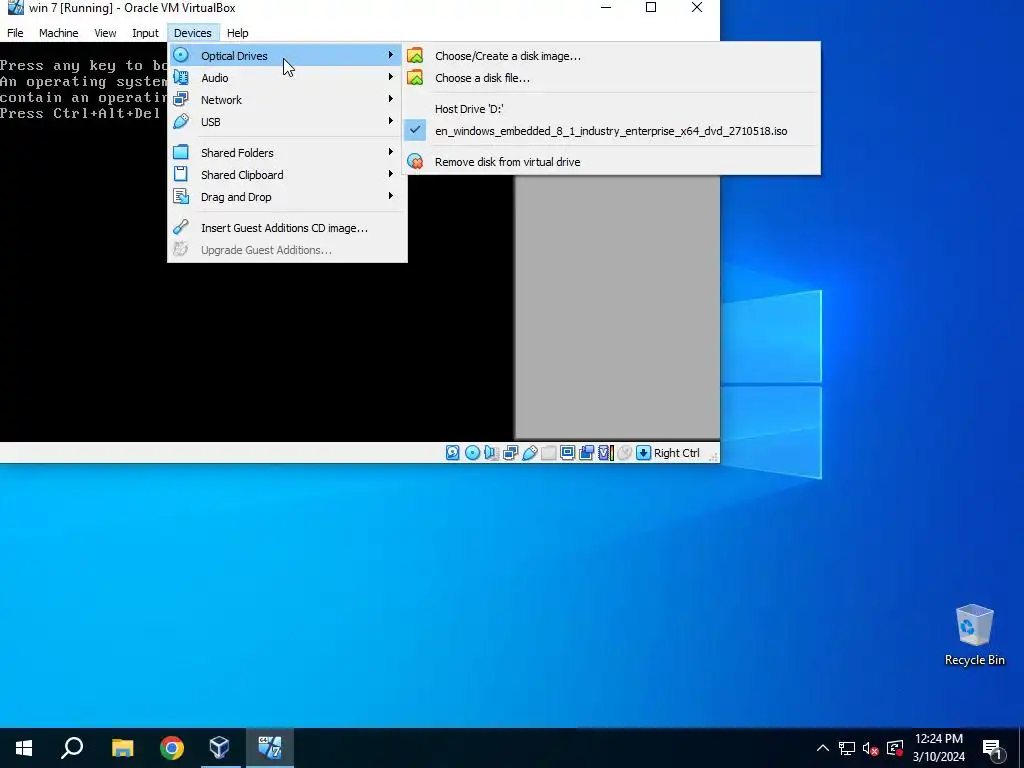The image size is (1024, 768).
Task: Click the USB plug menu icon
Action: (x=181, y=121)
